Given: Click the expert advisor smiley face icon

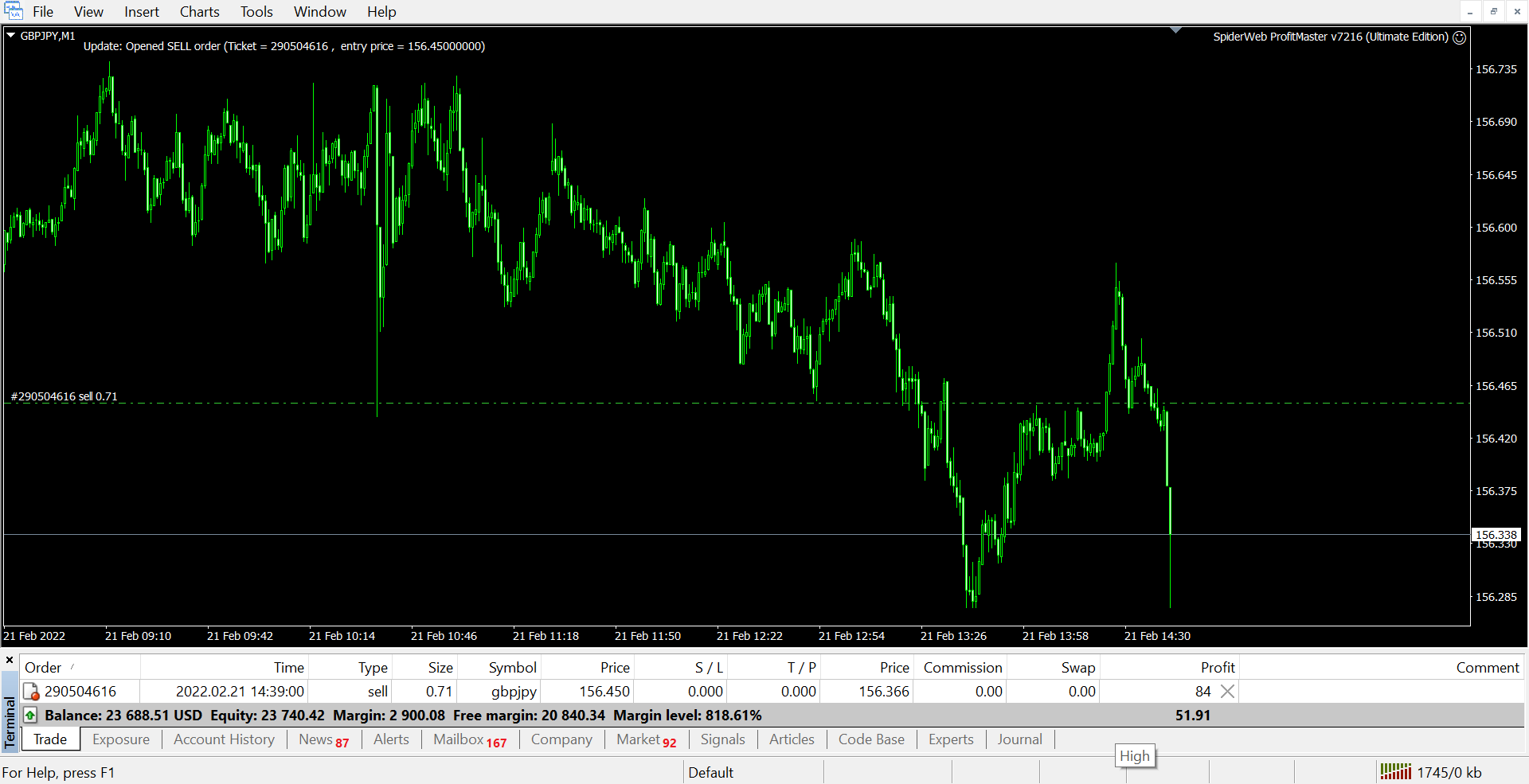Looking at the screenshot, I should [x=1459, y=37].
